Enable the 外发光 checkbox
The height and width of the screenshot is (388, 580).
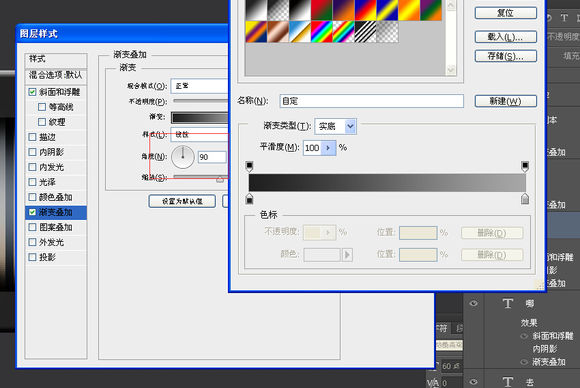click(x=32, y=242)
